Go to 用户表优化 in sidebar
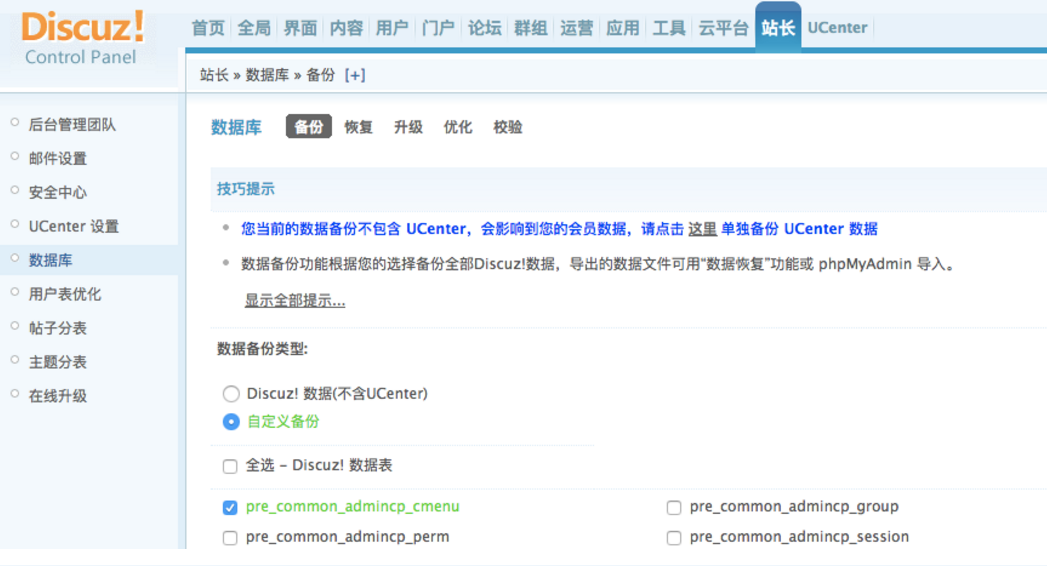 [x=65, y=294]
